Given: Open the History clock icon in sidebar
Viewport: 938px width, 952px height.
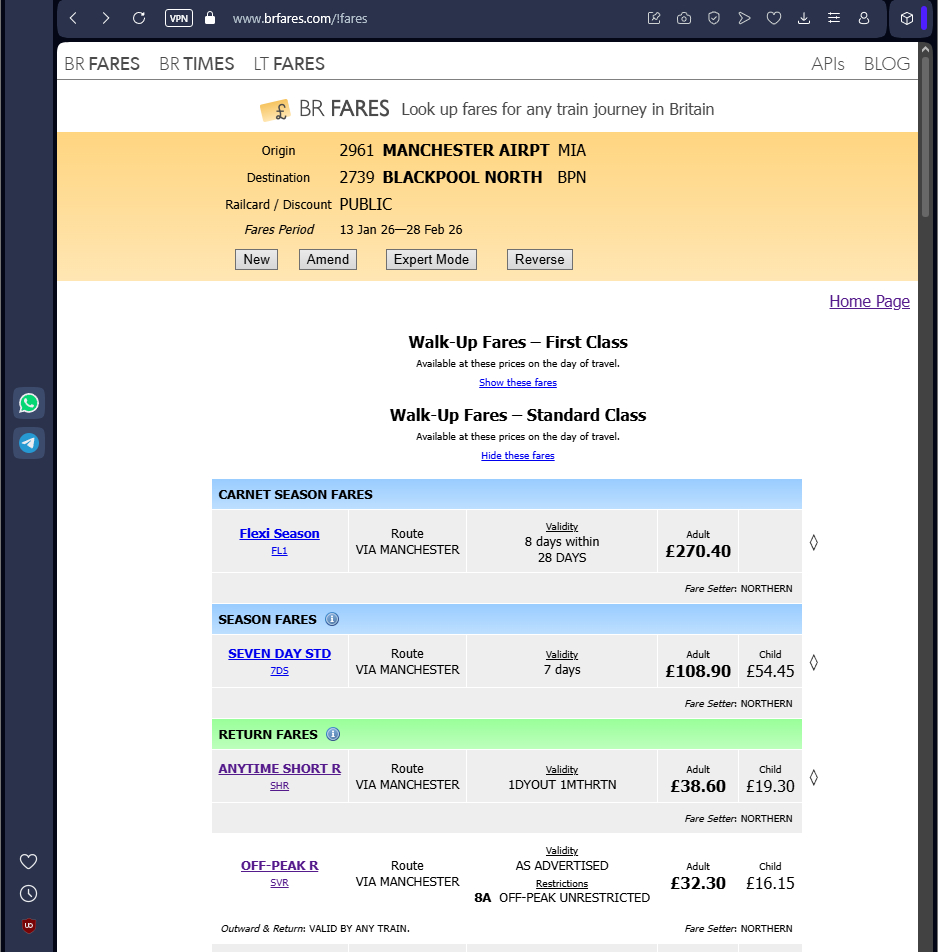Looking at the screenshot, I should coord(29,893).
